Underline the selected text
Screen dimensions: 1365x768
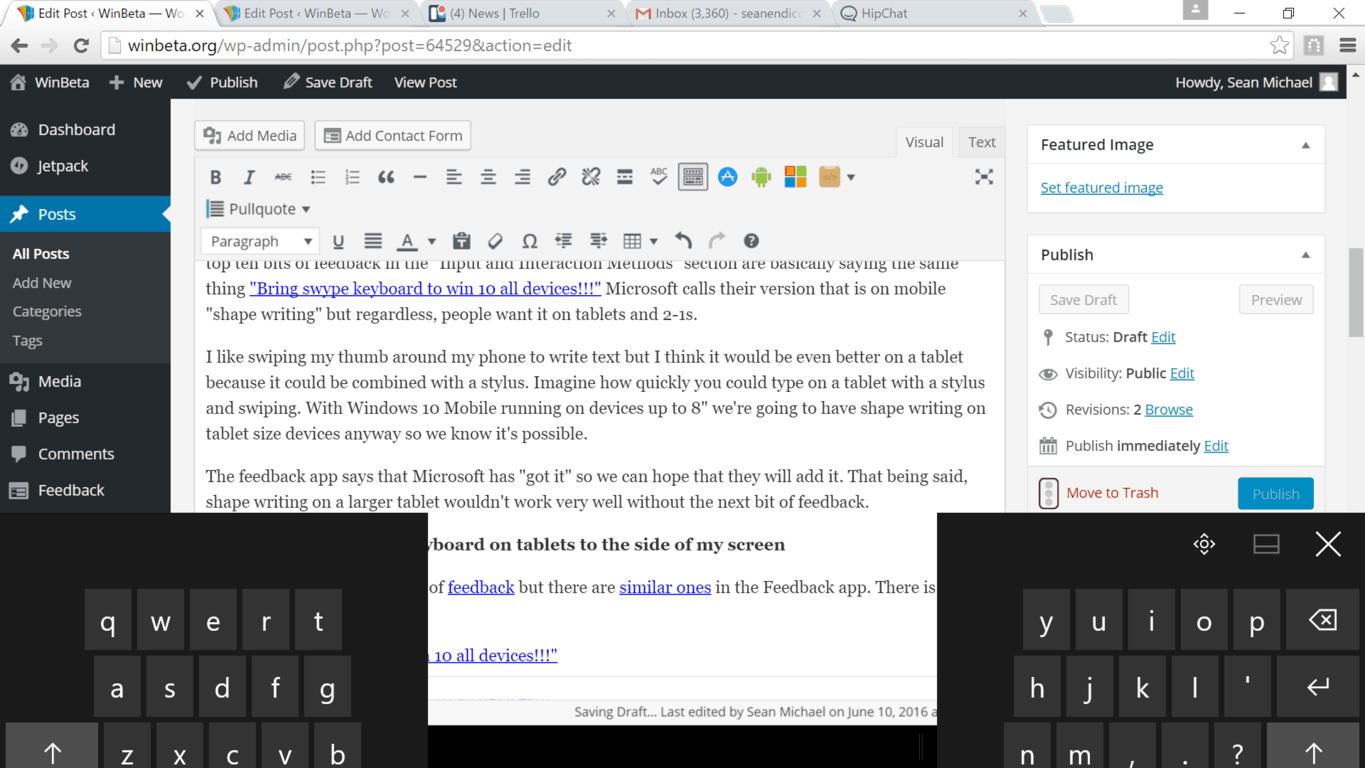338,241
